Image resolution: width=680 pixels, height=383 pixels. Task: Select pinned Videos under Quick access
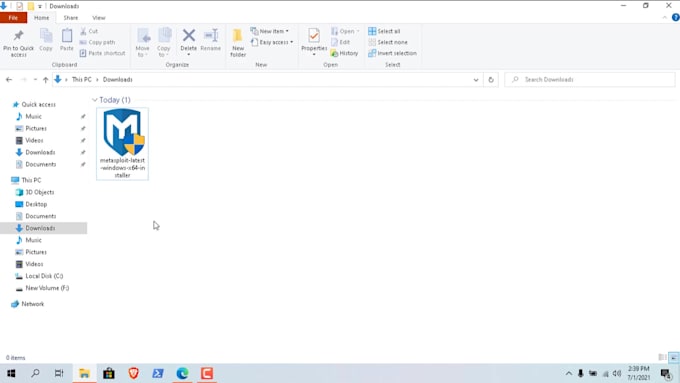tap(34, 141)
